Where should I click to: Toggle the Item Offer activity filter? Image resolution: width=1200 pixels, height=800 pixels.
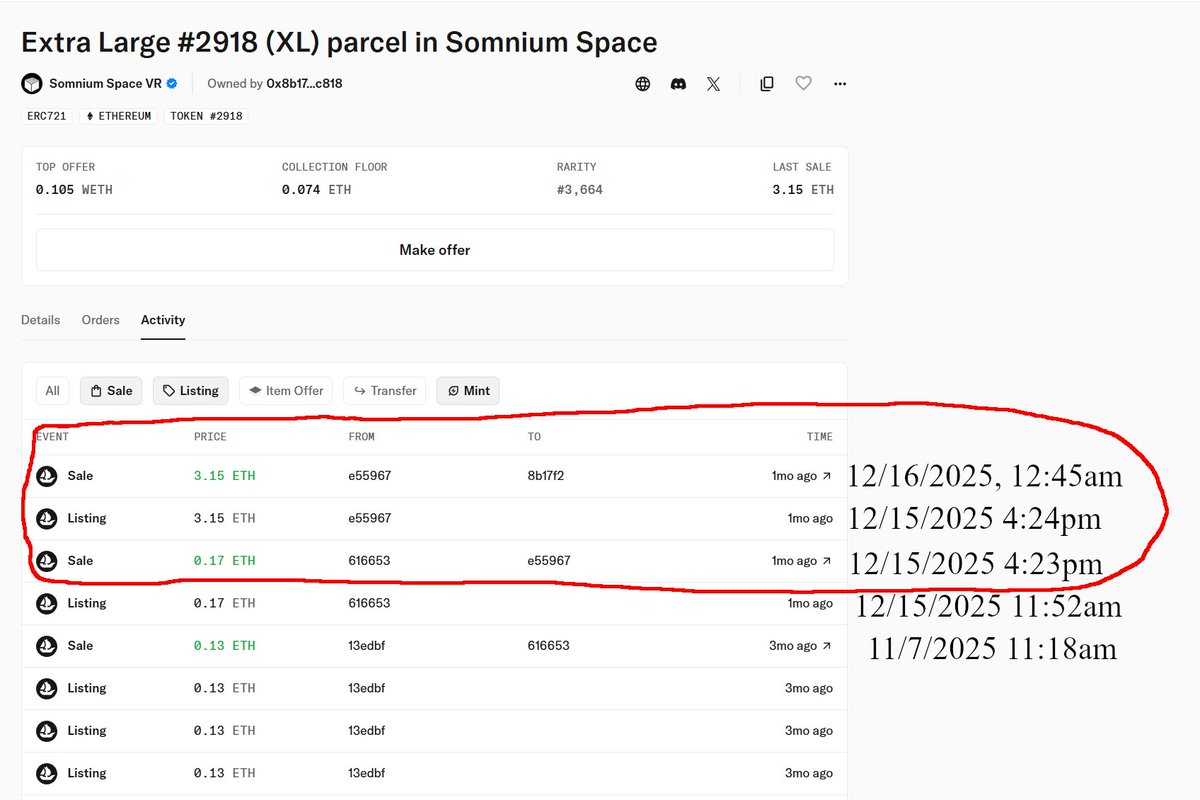click(x=286, y=391)
